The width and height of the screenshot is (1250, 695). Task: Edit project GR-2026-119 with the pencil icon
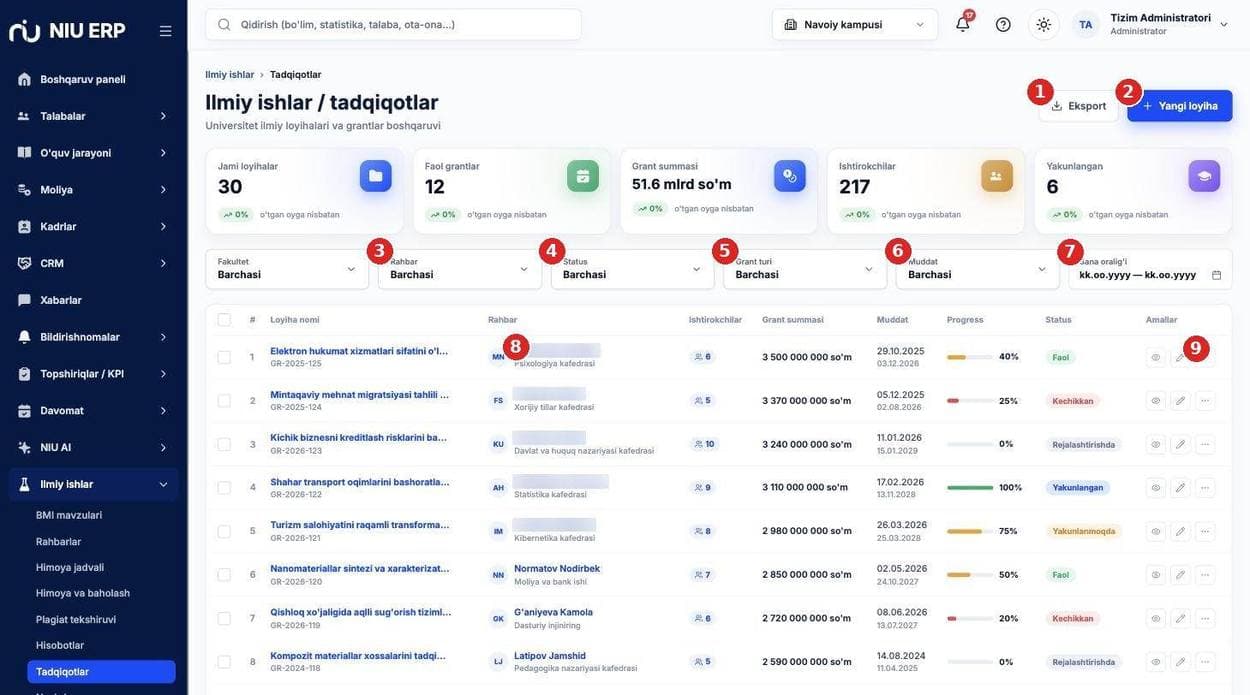coord(1180,619)
